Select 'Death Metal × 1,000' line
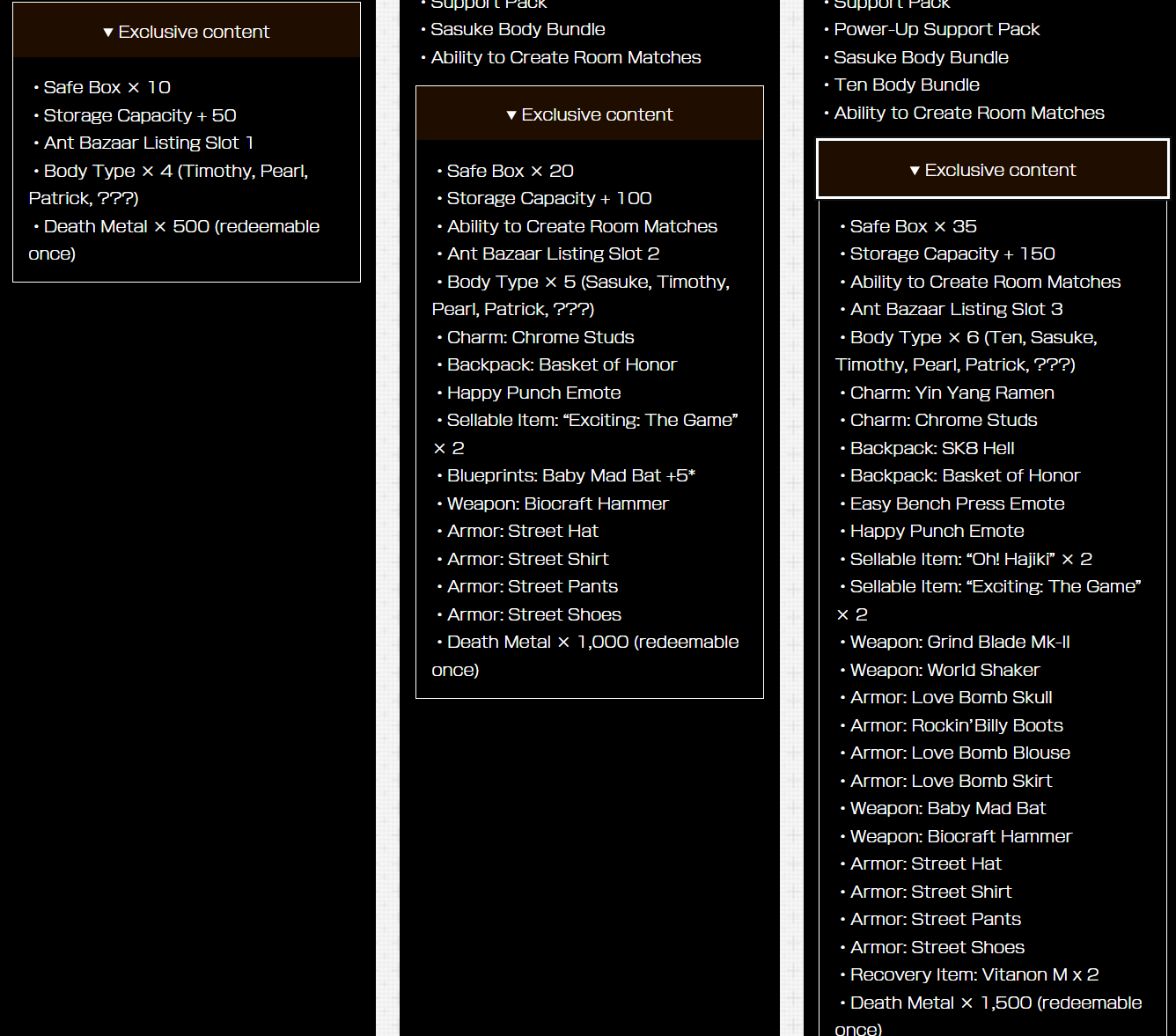 coord(585,656)
